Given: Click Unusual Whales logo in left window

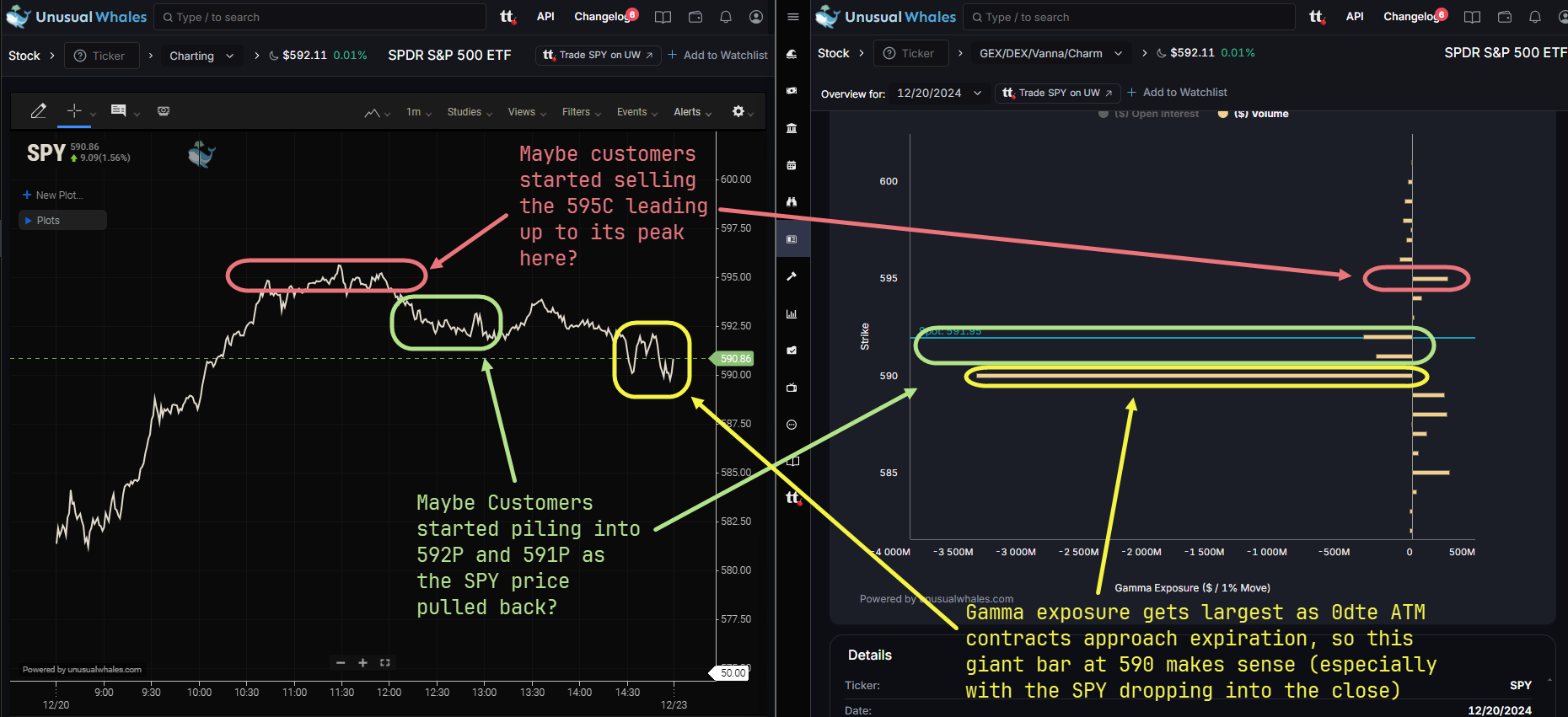Looking at the screenshot, I should tap(76, 17).
